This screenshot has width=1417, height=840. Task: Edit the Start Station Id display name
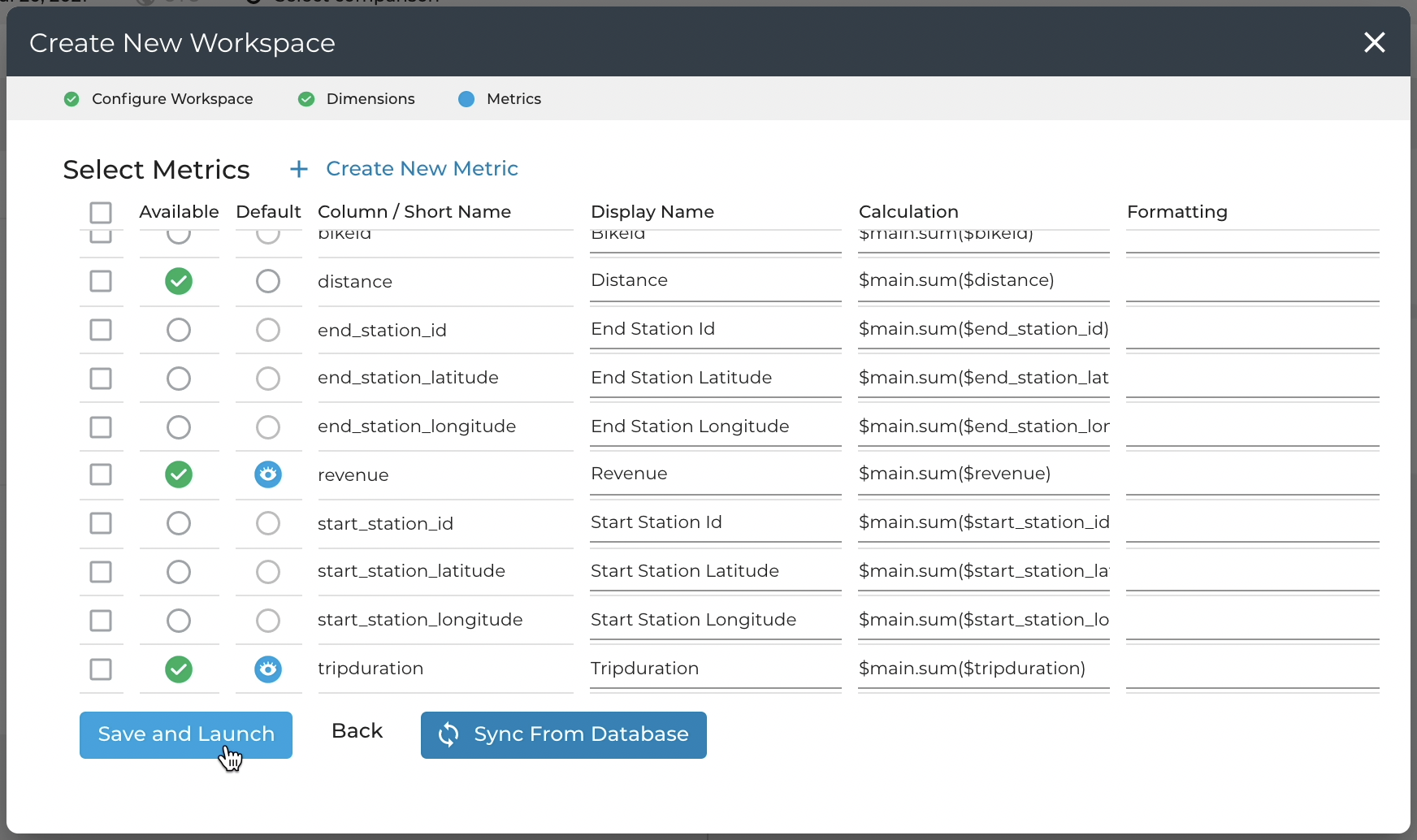(x=716, y=522)
